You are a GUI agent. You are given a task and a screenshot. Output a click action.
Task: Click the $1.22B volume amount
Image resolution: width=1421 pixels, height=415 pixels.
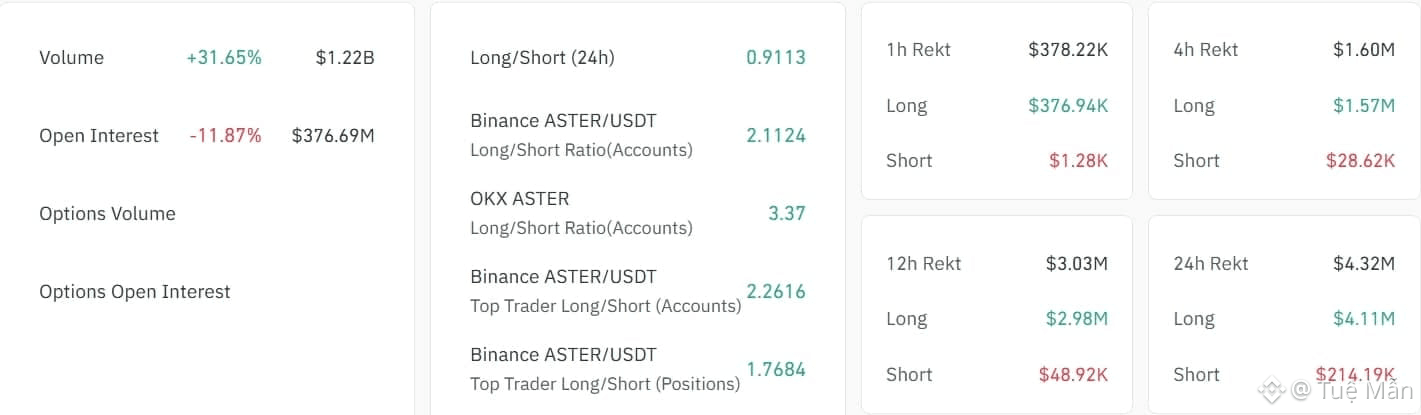coord(345,58)
